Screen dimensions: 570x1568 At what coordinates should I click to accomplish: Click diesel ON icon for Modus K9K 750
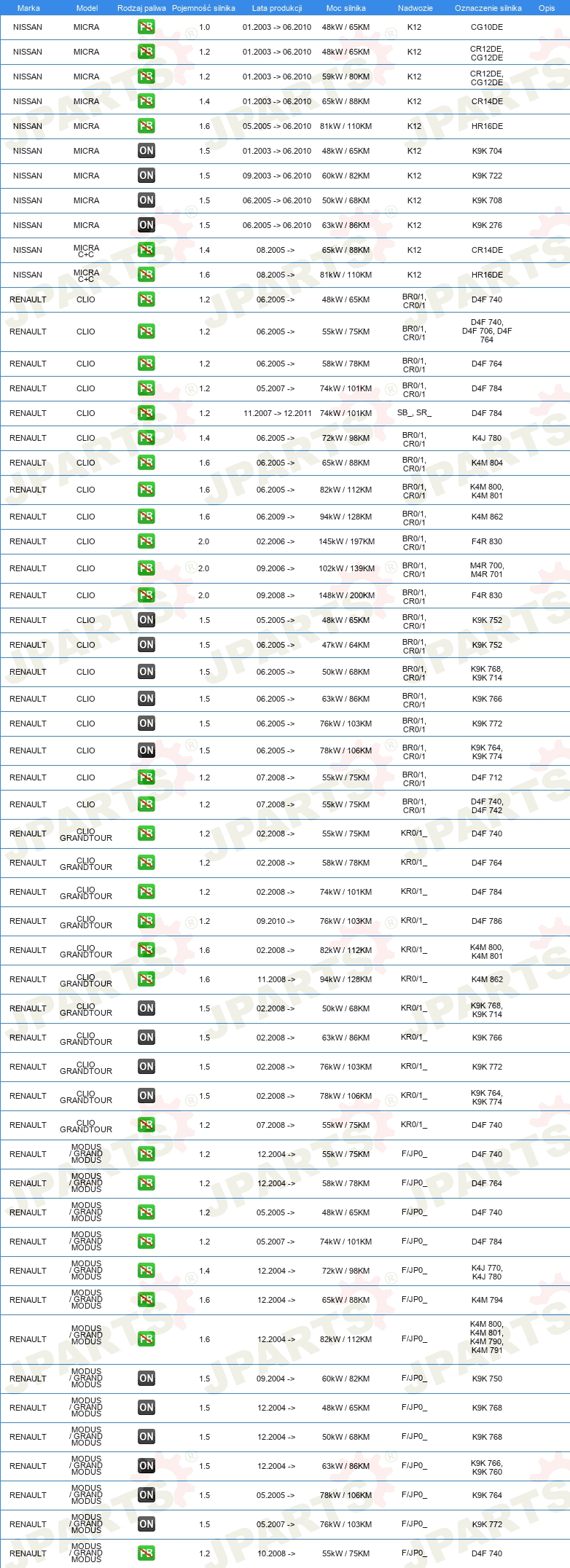point(146,1379)
